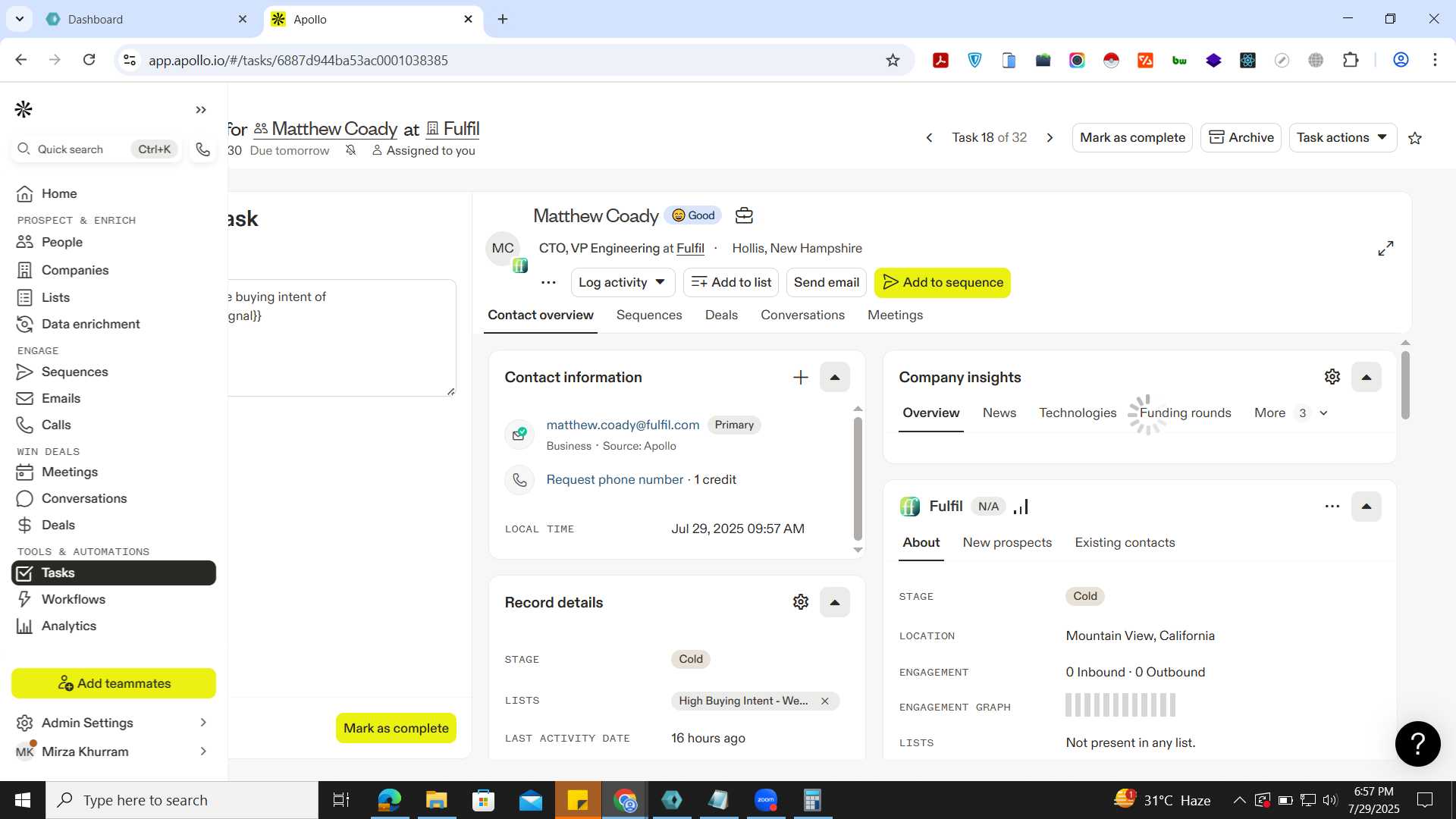Go to previous task arrow
Screen dimensions: 1456x819
click(x=929, y=138)
